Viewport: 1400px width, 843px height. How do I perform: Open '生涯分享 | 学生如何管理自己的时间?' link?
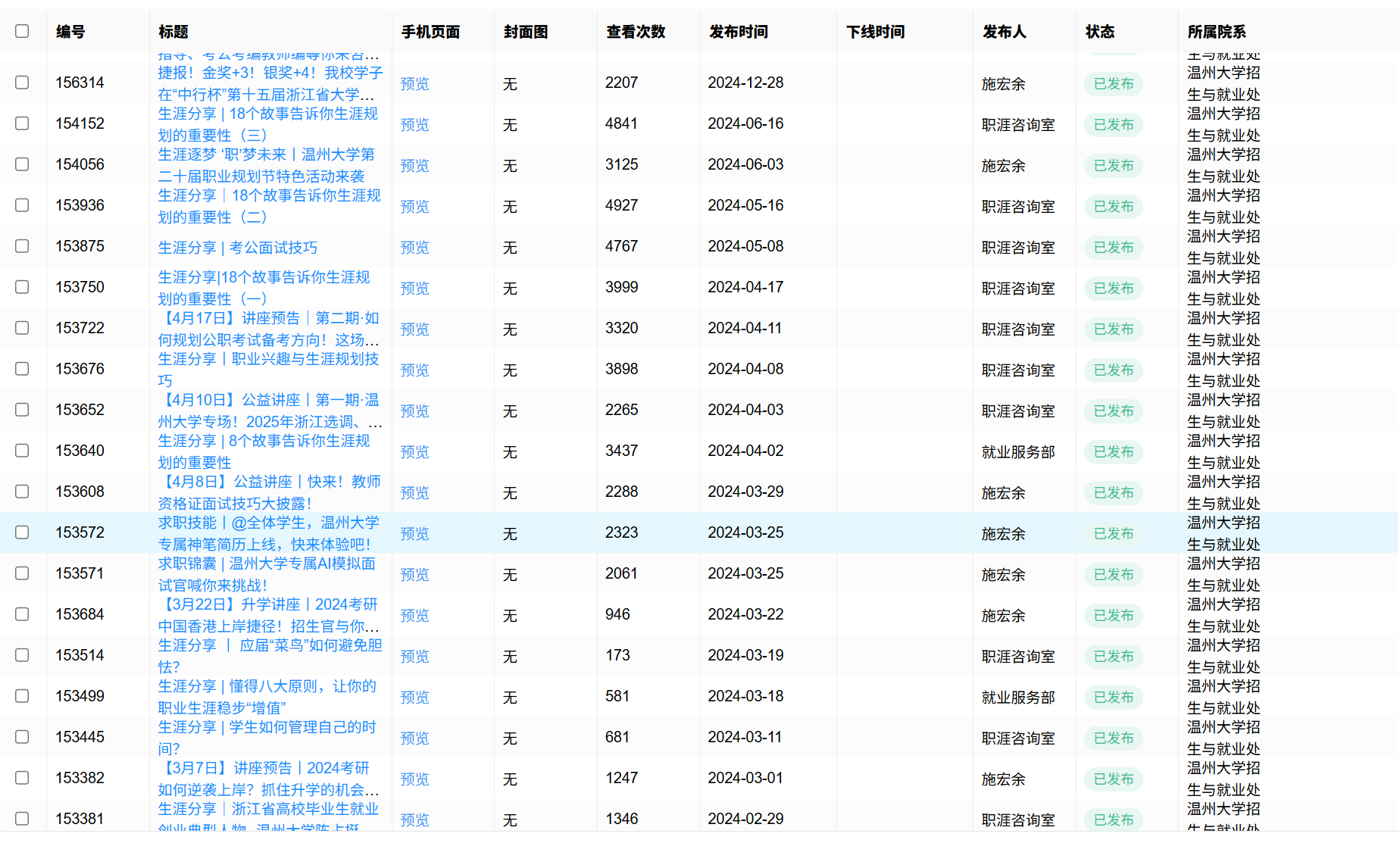(266, 738)
